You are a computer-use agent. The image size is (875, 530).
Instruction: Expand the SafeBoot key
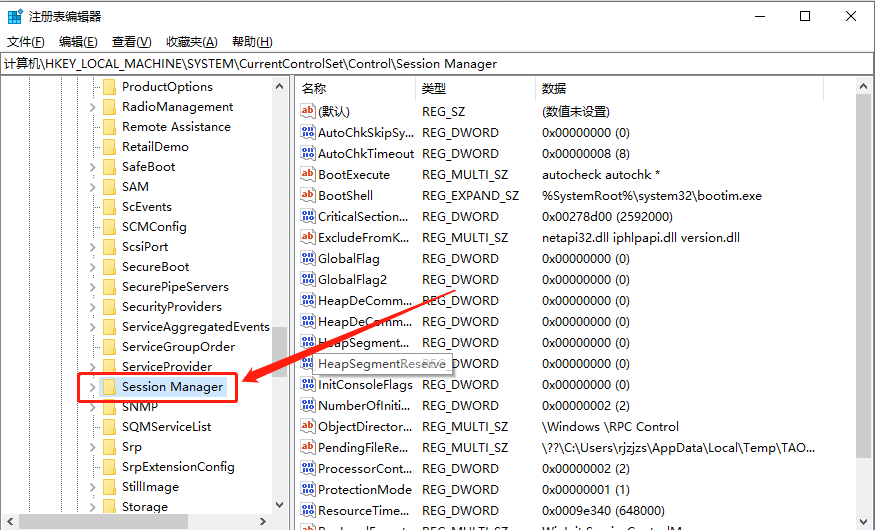point(93,167)
